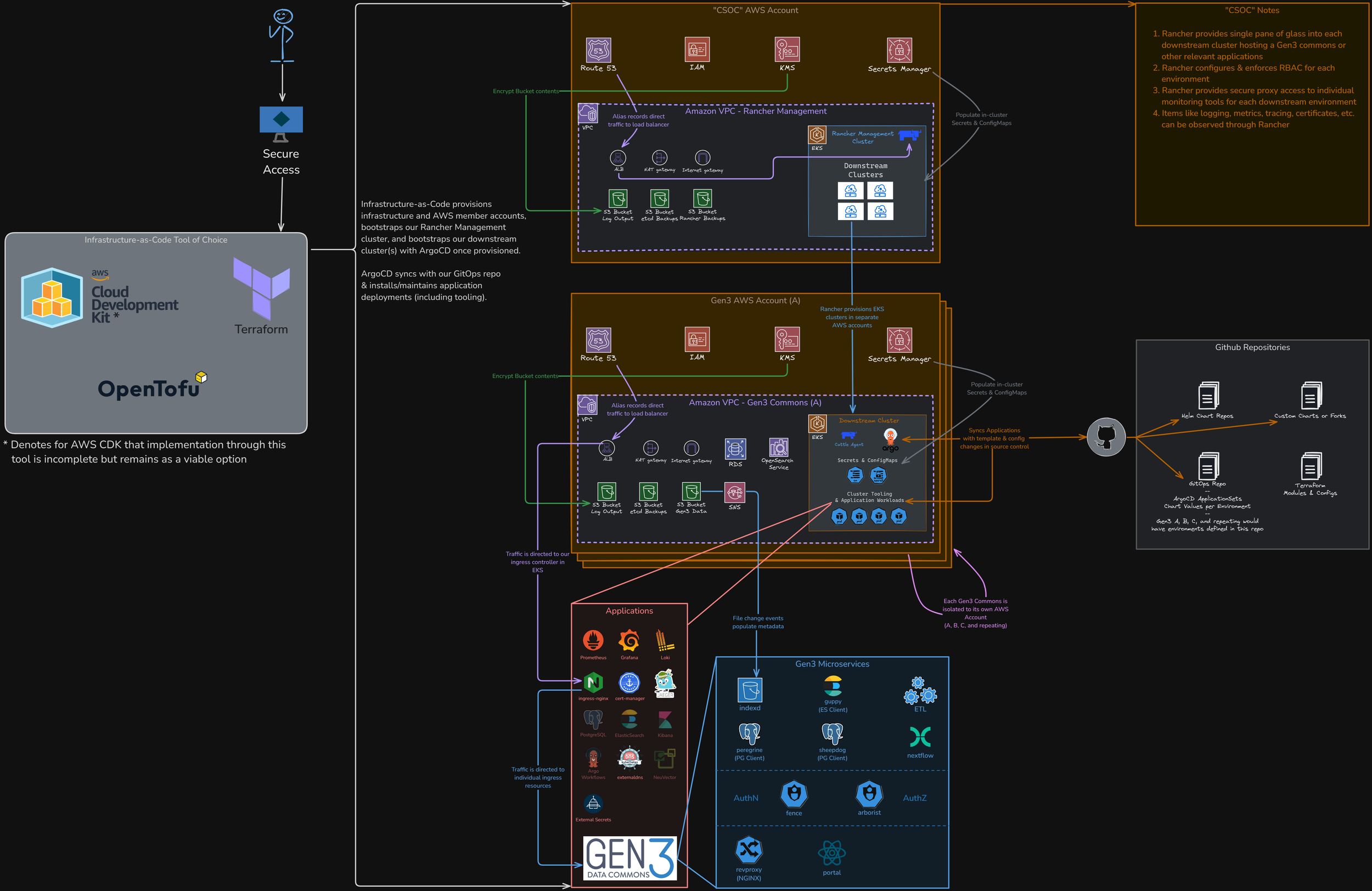Select the nextflow microservice icon
The height and width of the screenshot is (891, 1372).
920,736
